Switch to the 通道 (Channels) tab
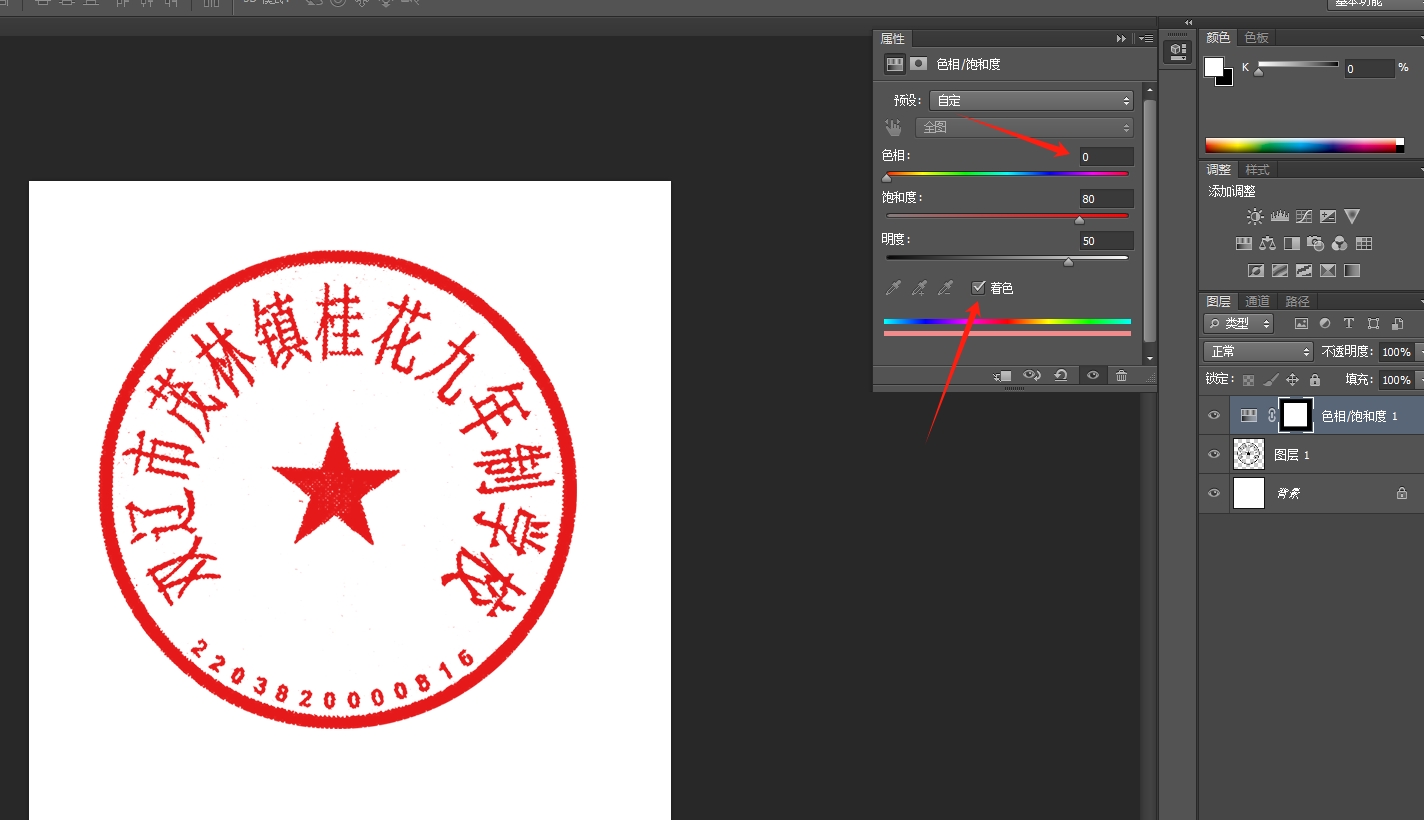 pos(1257,301)
